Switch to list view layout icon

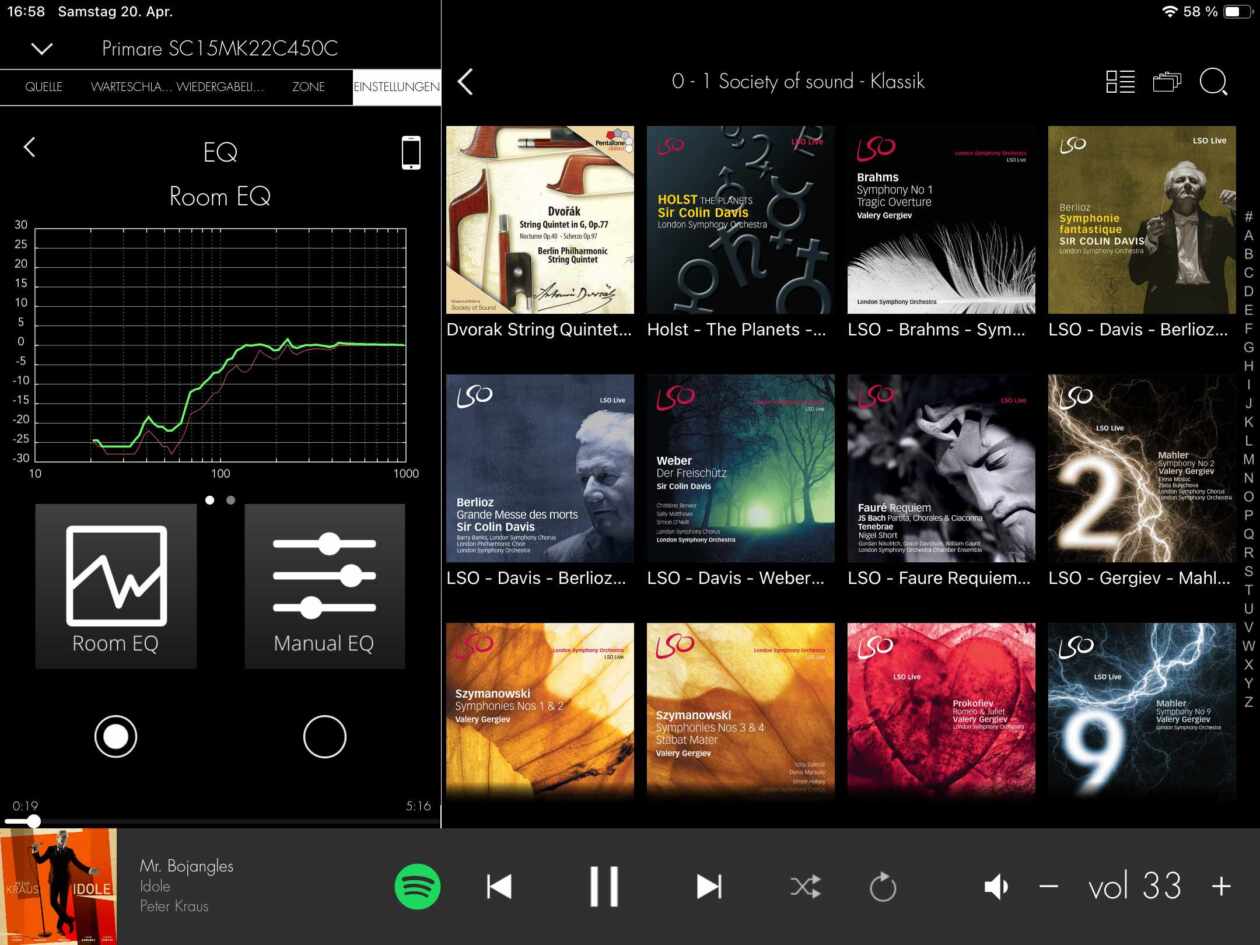coord(1120,82)
